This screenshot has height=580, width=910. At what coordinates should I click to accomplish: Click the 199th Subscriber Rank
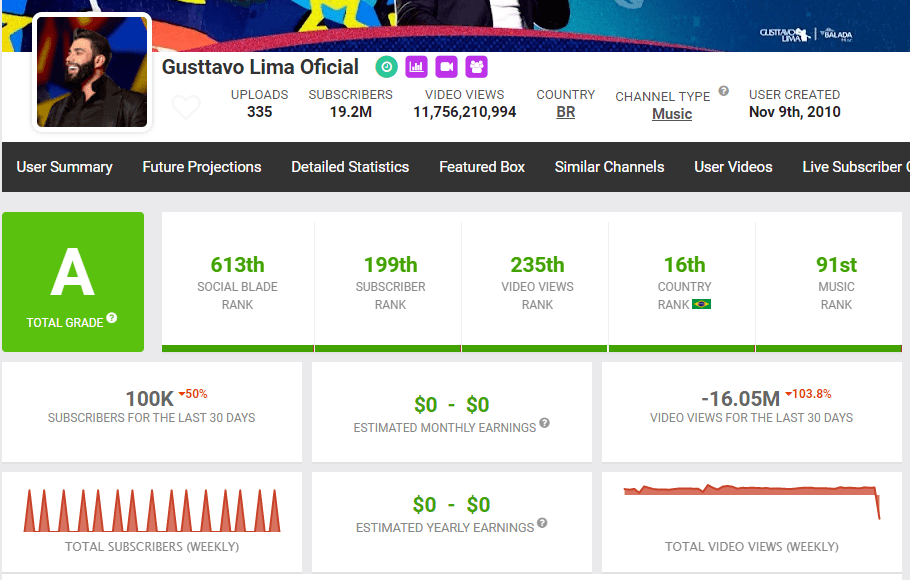[391, 265]
